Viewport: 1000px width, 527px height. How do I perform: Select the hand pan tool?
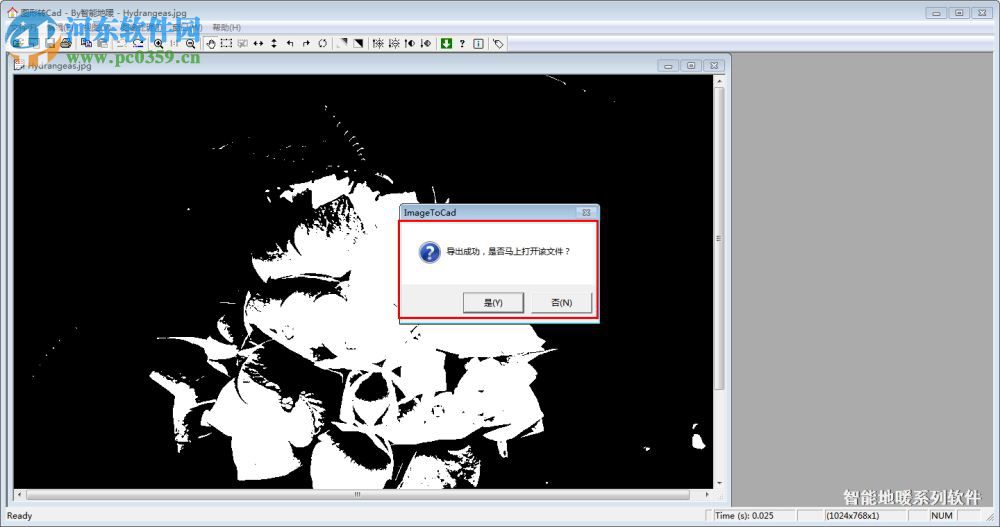[x=211, y=43]
